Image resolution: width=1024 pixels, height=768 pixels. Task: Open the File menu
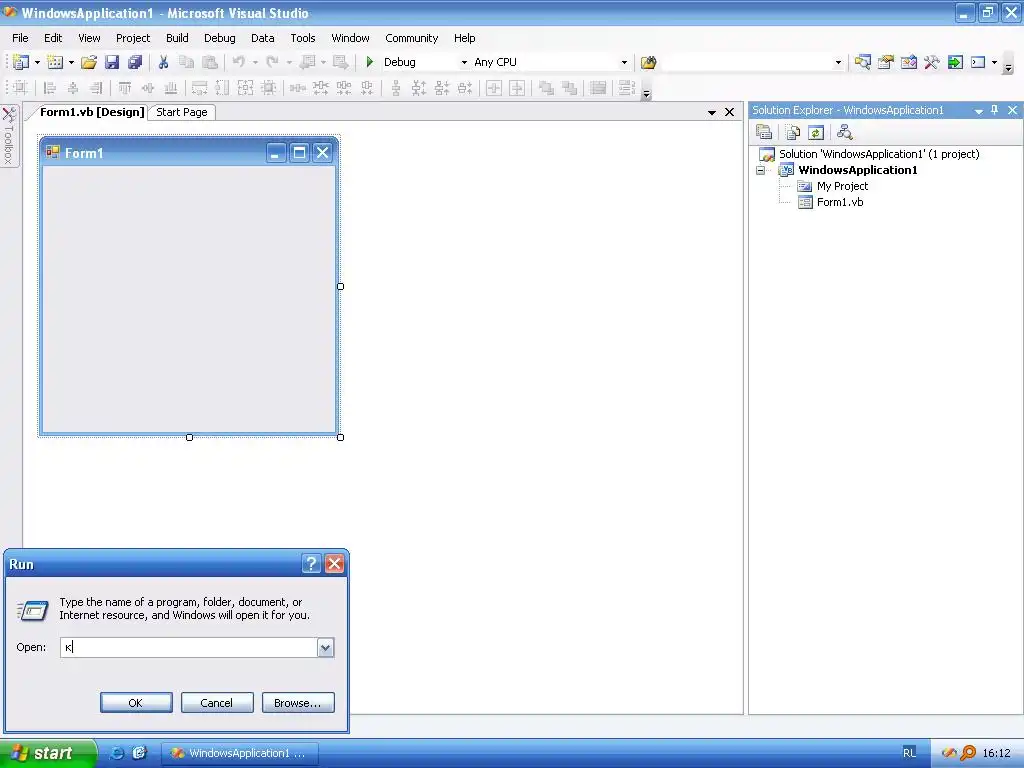click(x=20, y=38)
